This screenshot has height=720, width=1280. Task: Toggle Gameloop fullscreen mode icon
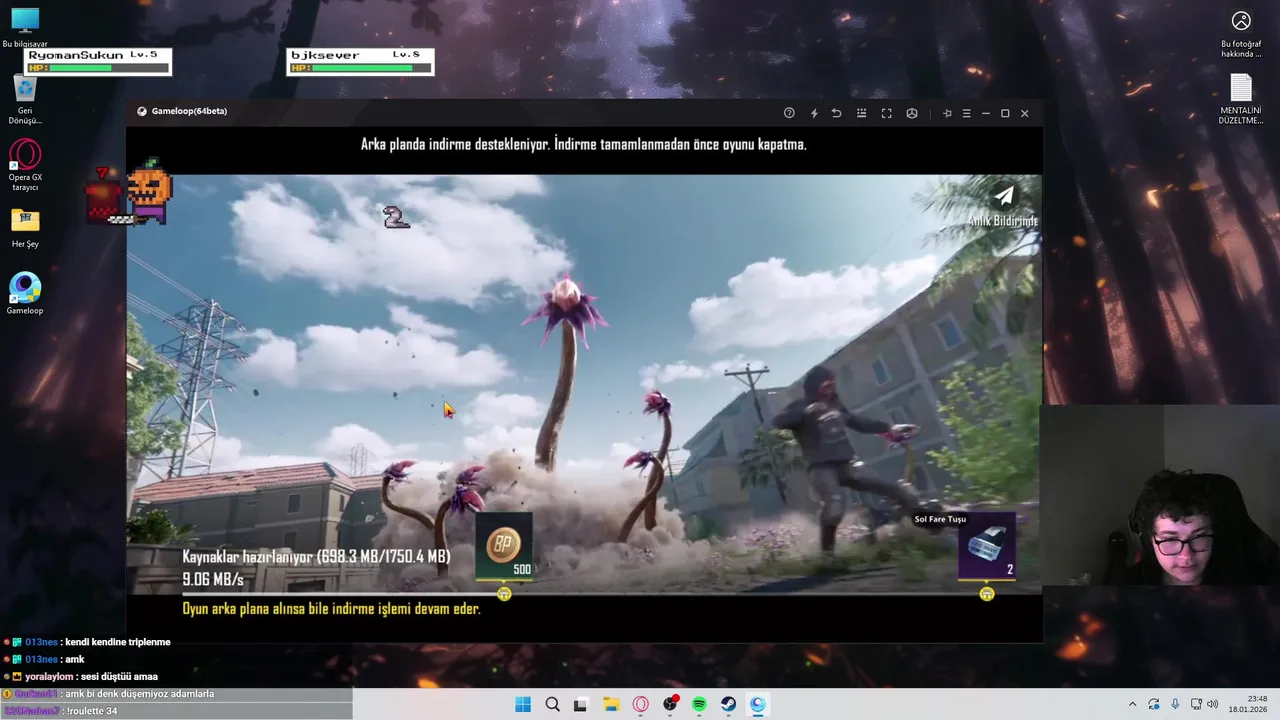click(x=886, y=113)
